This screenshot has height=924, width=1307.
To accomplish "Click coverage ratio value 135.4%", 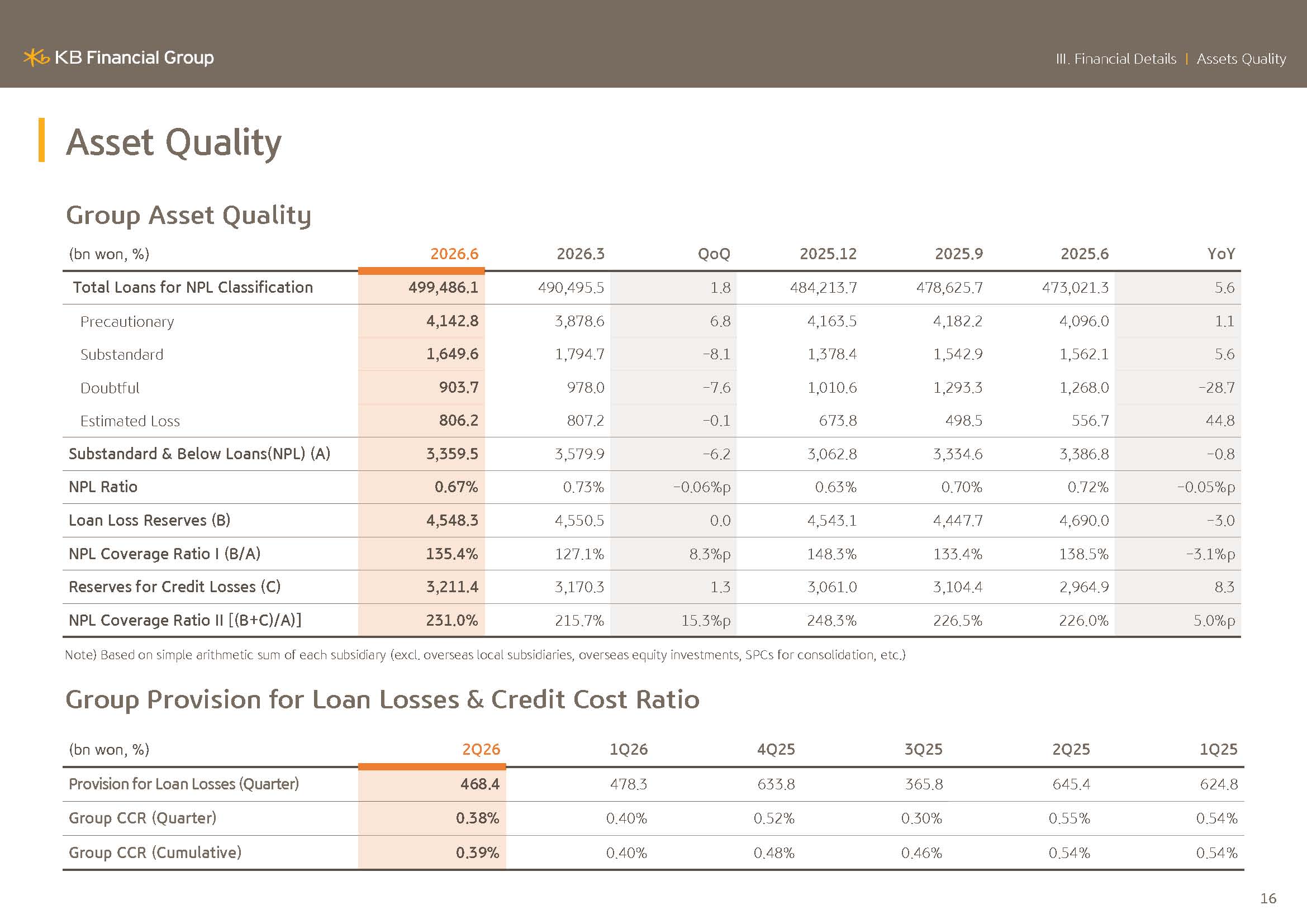I will 452,554.
